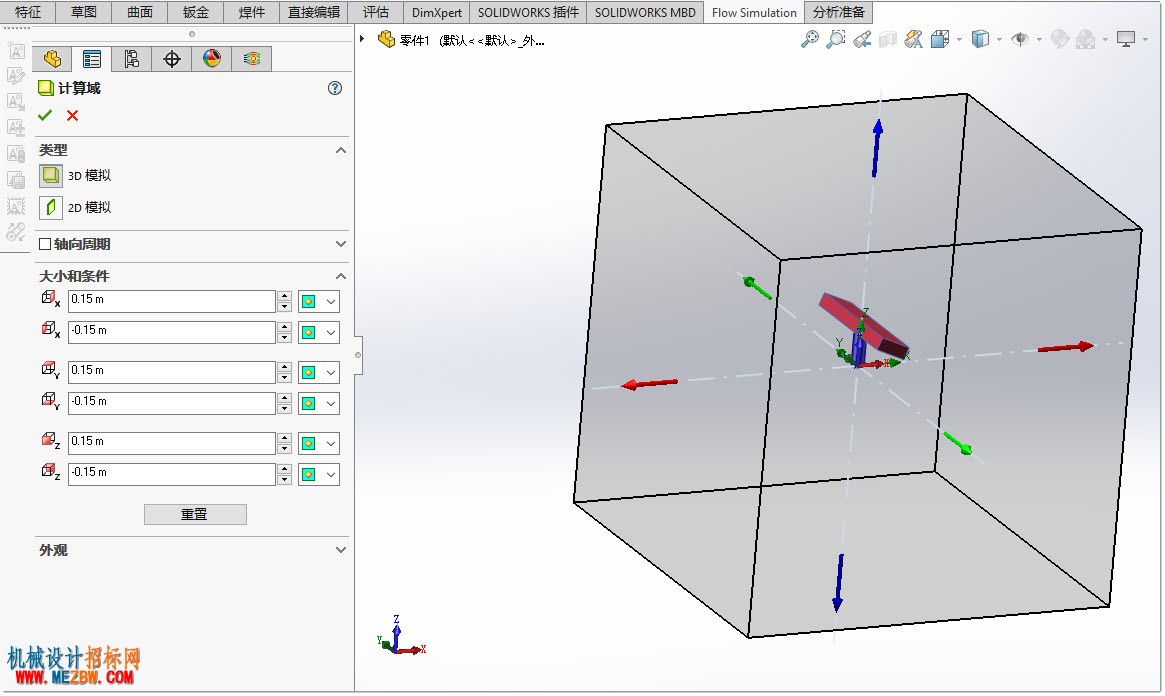
Task: Open the Flow Simulation analysis tree tab
Action: [252, 59]
